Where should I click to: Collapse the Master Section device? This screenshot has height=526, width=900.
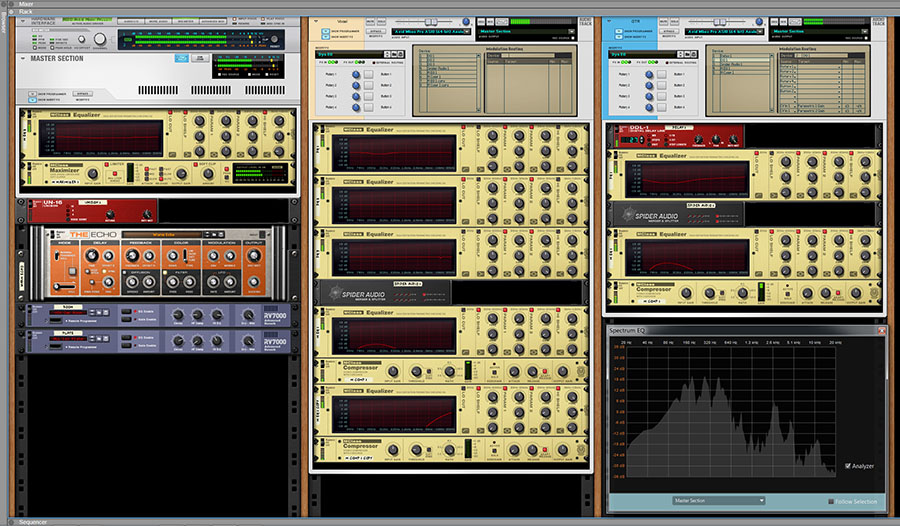click(23, 59)
